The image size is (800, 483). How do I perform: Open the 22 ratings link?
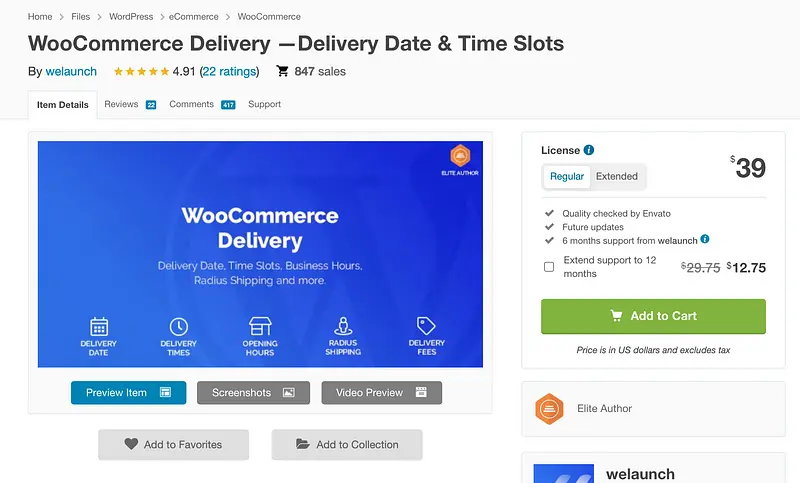click(x=229, y=71)
